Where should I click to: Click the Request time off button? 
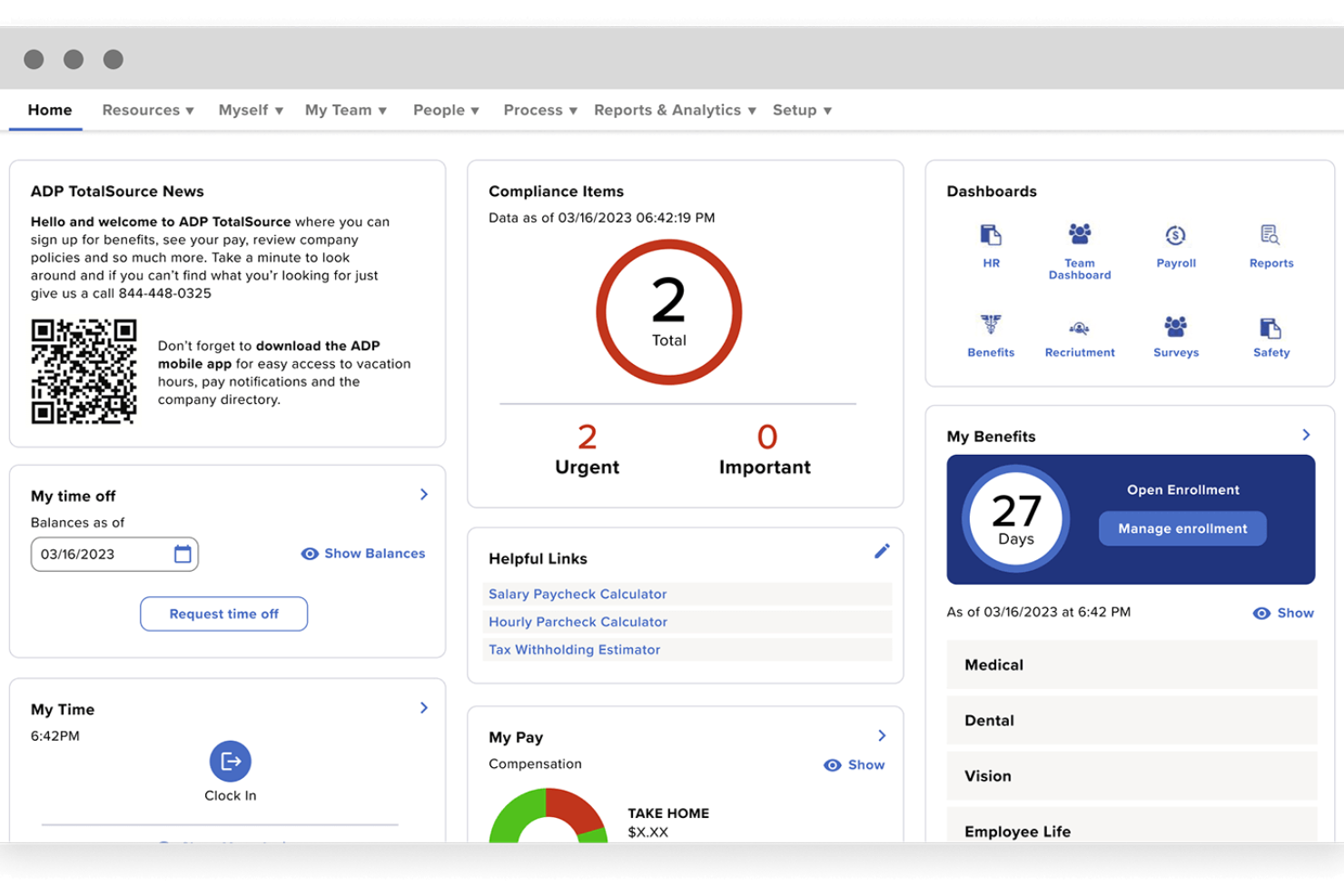click(x=223, y=614)
